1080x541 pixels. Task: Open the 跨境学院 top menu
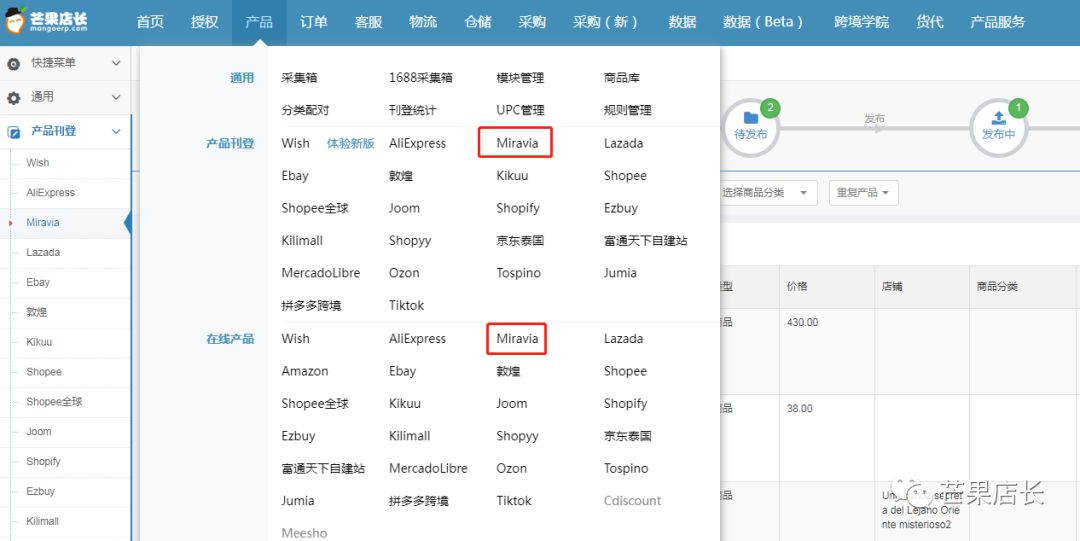click(x=861, y=22)
